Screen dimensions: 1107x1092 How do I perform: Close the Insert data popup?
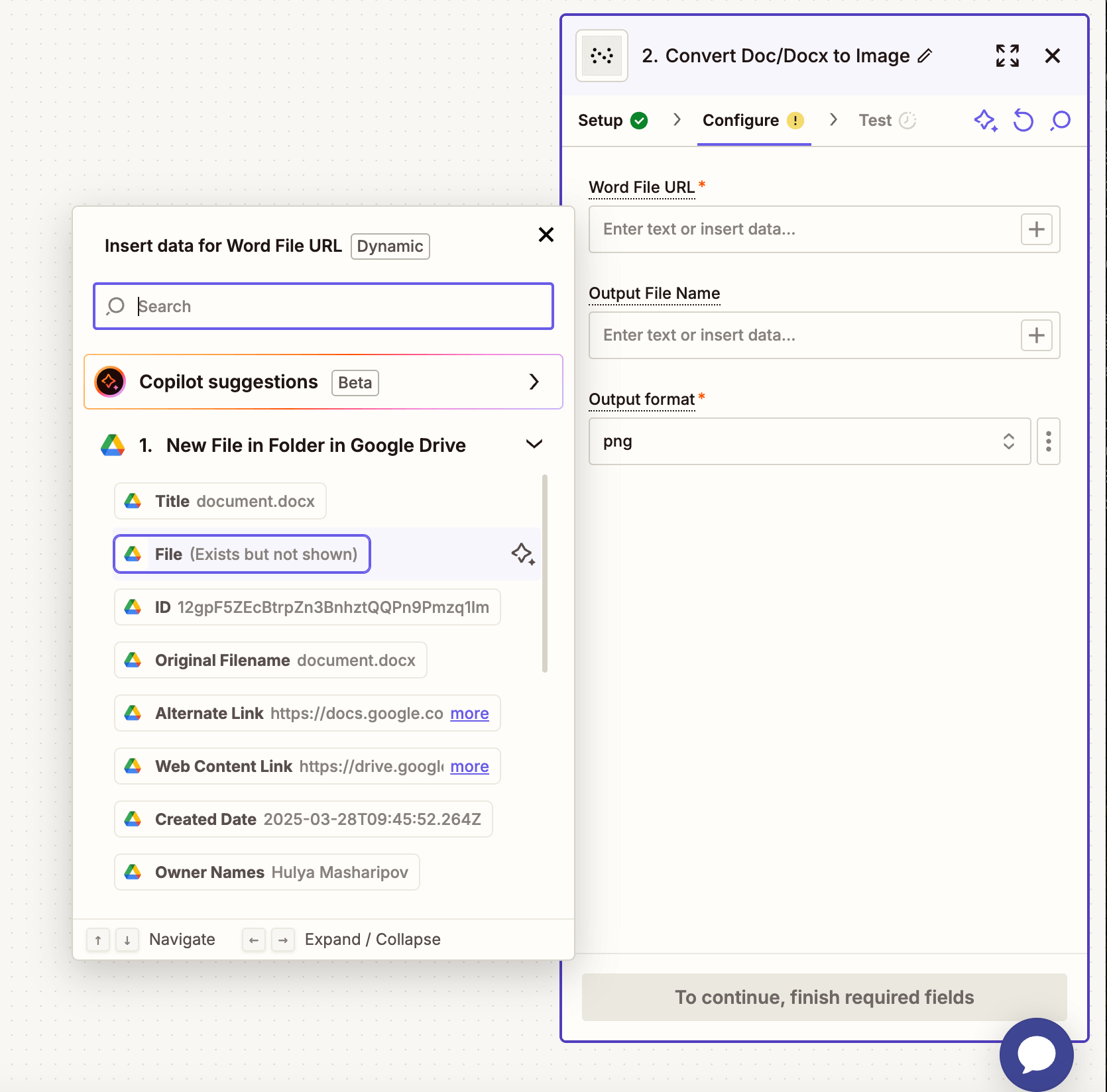[x=546, y=235]
